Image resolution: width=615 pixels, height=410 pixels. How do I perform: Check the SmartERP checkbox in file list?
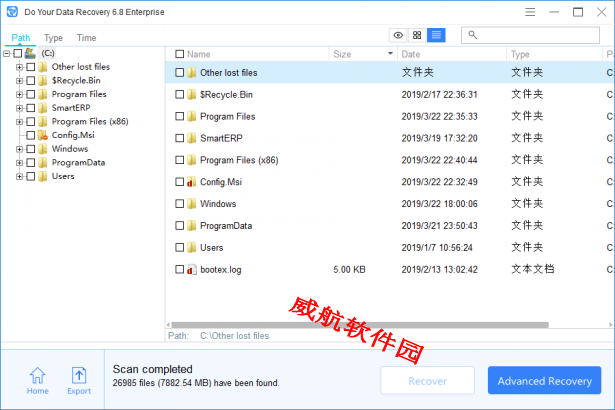click(x=180, y=138)
